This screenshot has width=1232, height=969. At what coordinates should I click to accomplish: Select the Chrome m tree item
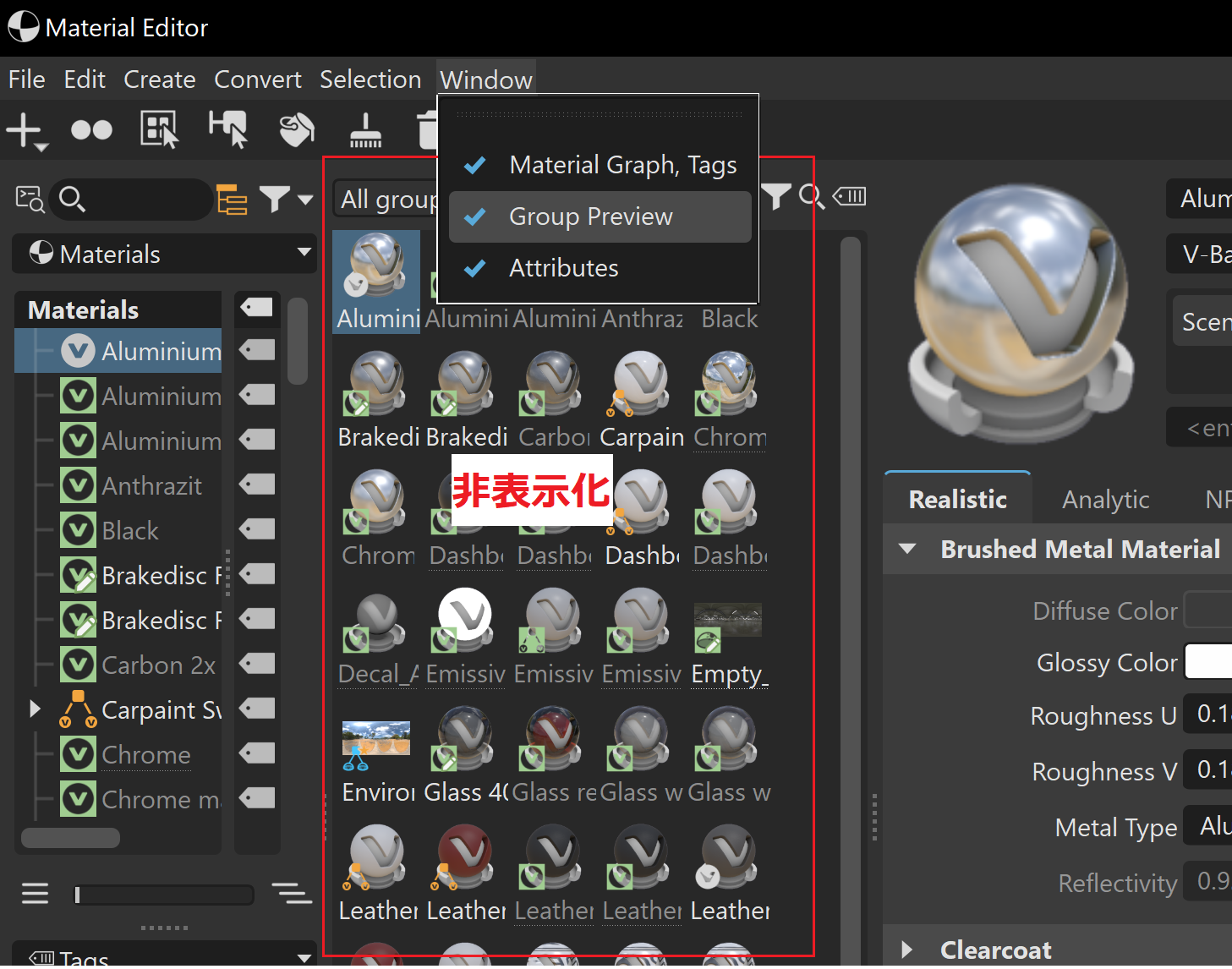[162, 799]
